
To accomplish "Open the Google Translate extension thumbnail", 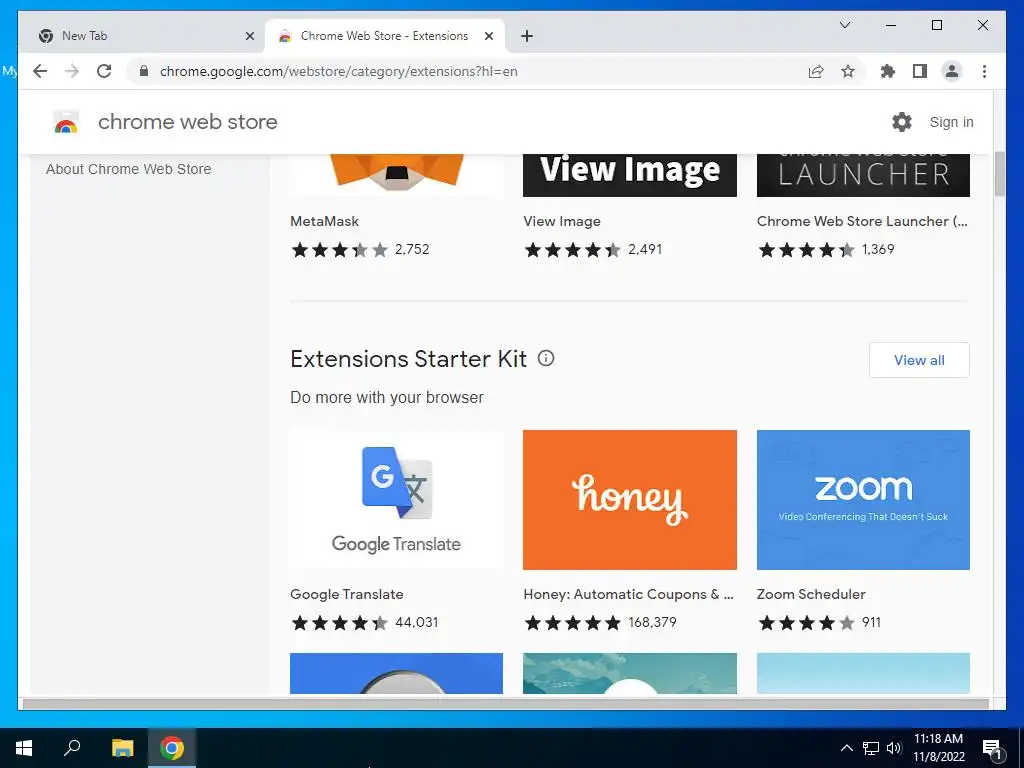I will [x=396, y=500].
